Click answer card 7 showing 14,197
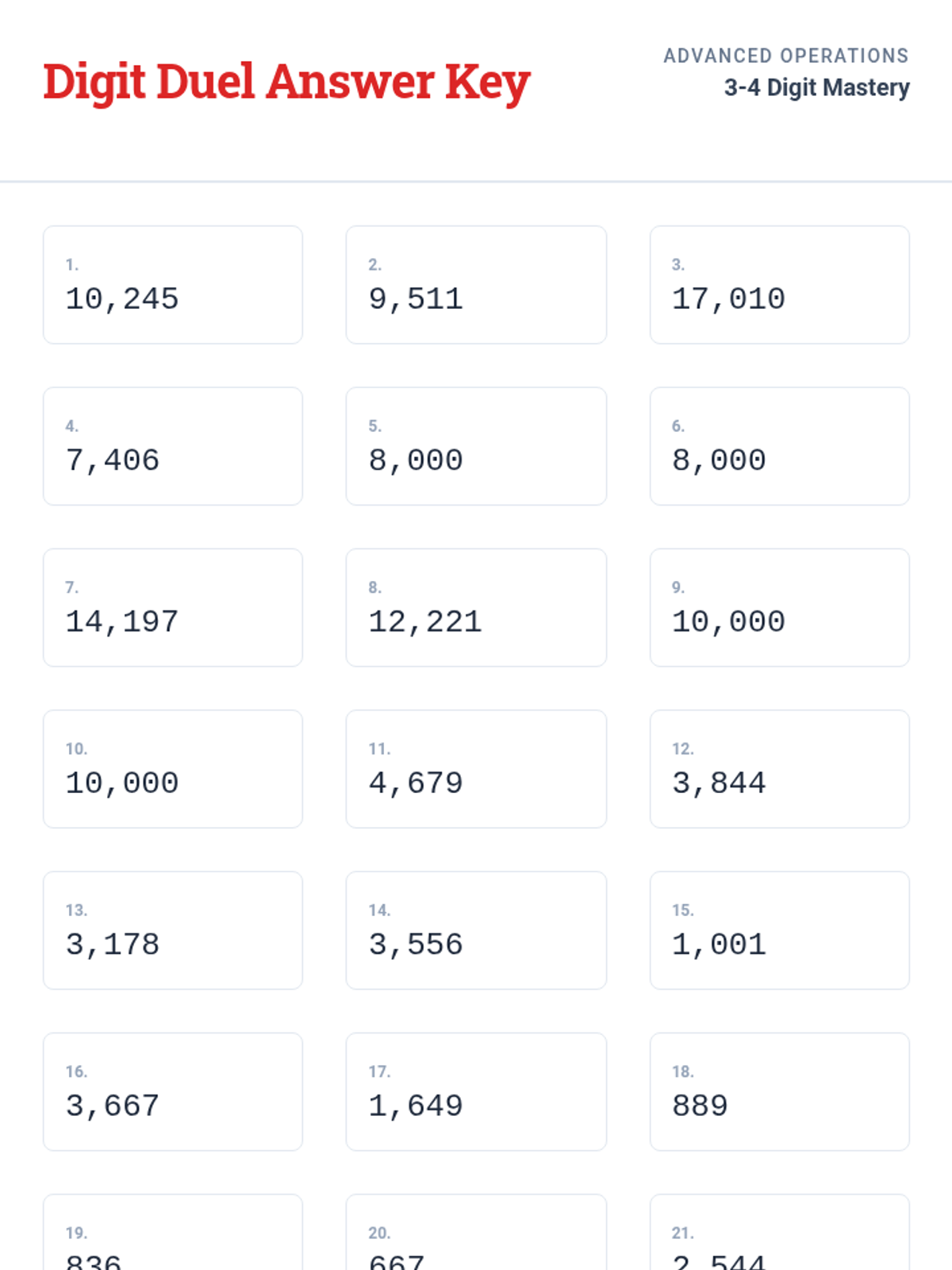 click(173, 607)
